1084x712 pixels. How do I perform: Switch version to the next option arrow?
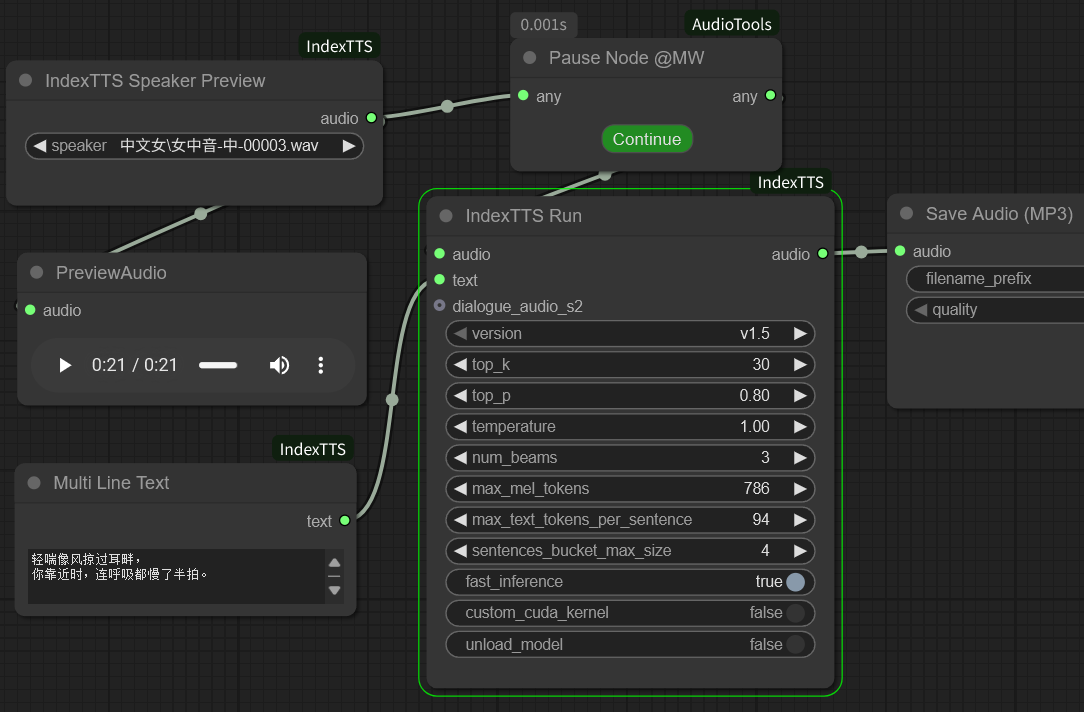coord(800,334)
